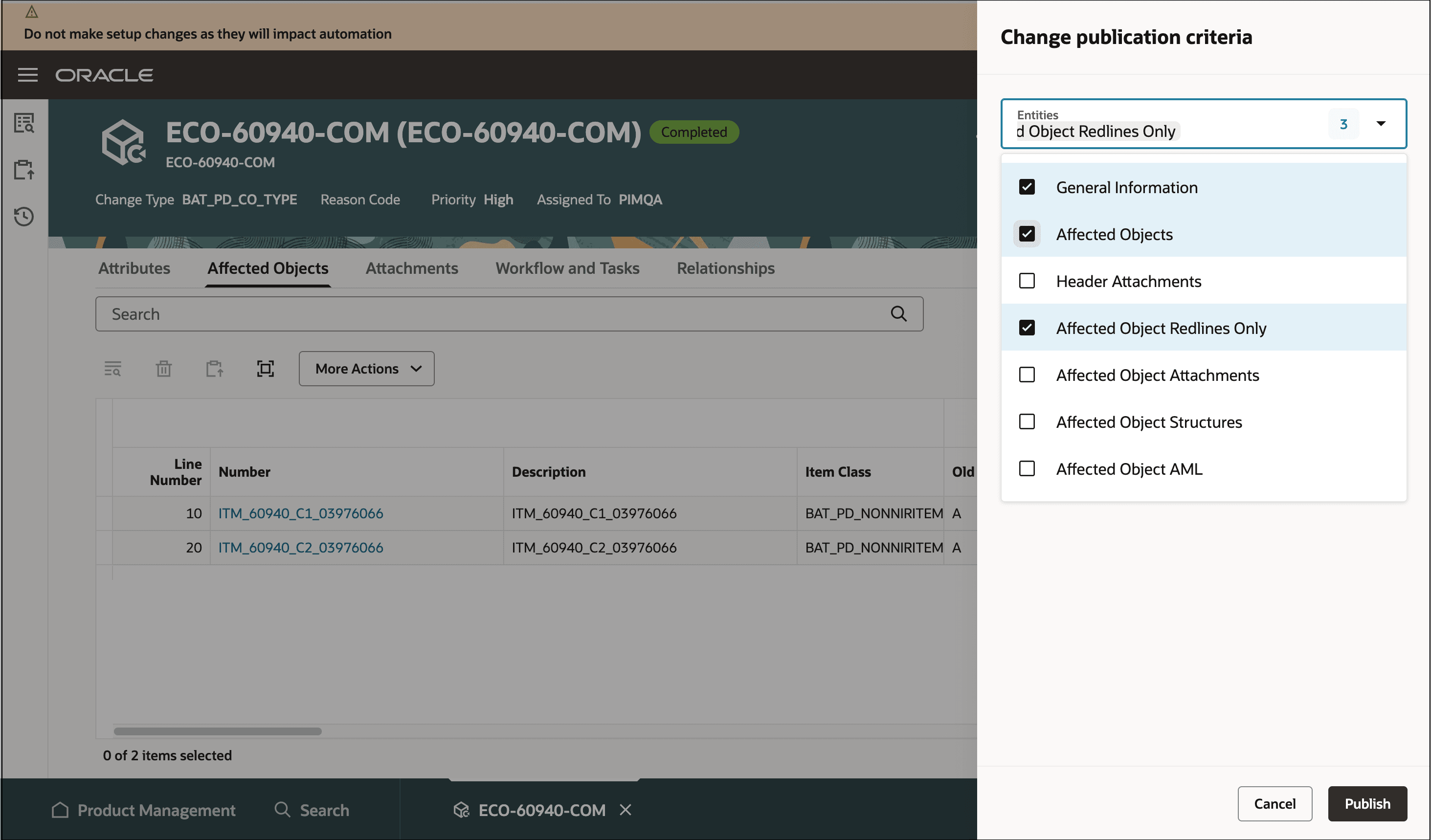Image resolution: width=1431 pixels, height=840 pixels.
Task: Collapse the publication criteria entities list
Action: (x=1382, y=123)
